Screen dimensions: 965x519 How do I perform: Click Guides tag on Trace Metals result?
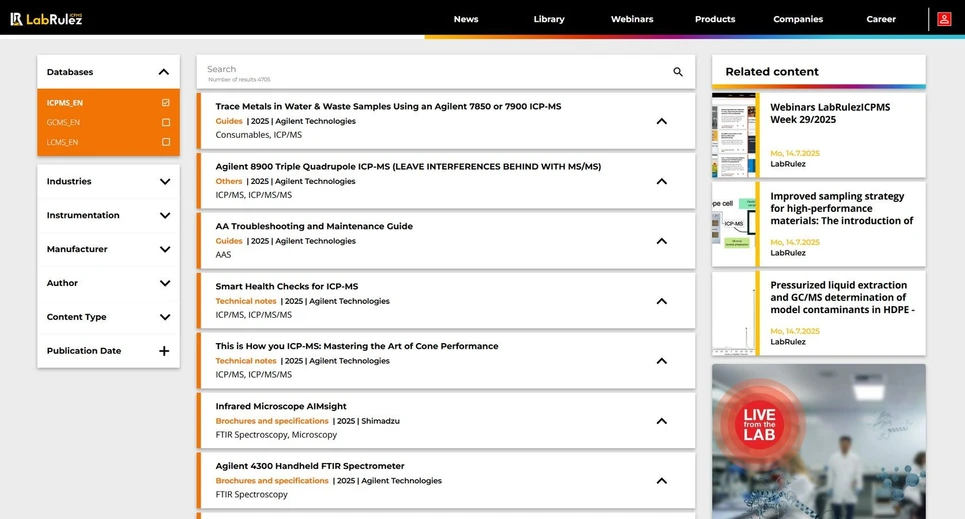(229, 121)
